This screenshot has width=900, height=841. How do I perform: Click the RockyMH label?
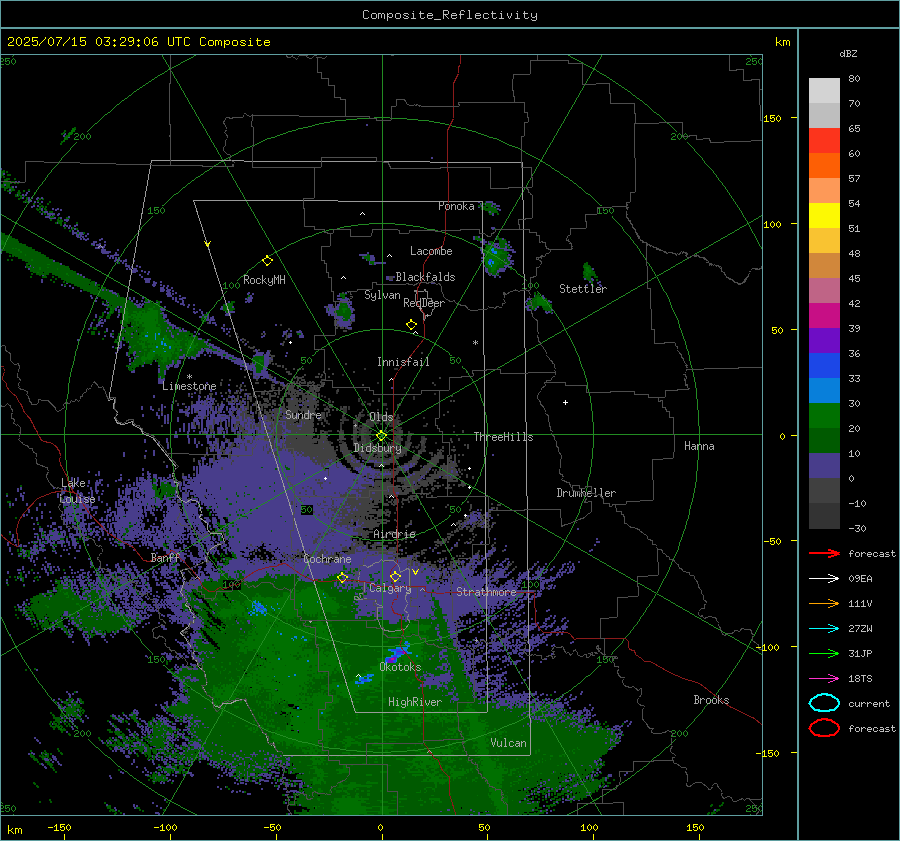[x=264, y=280]
